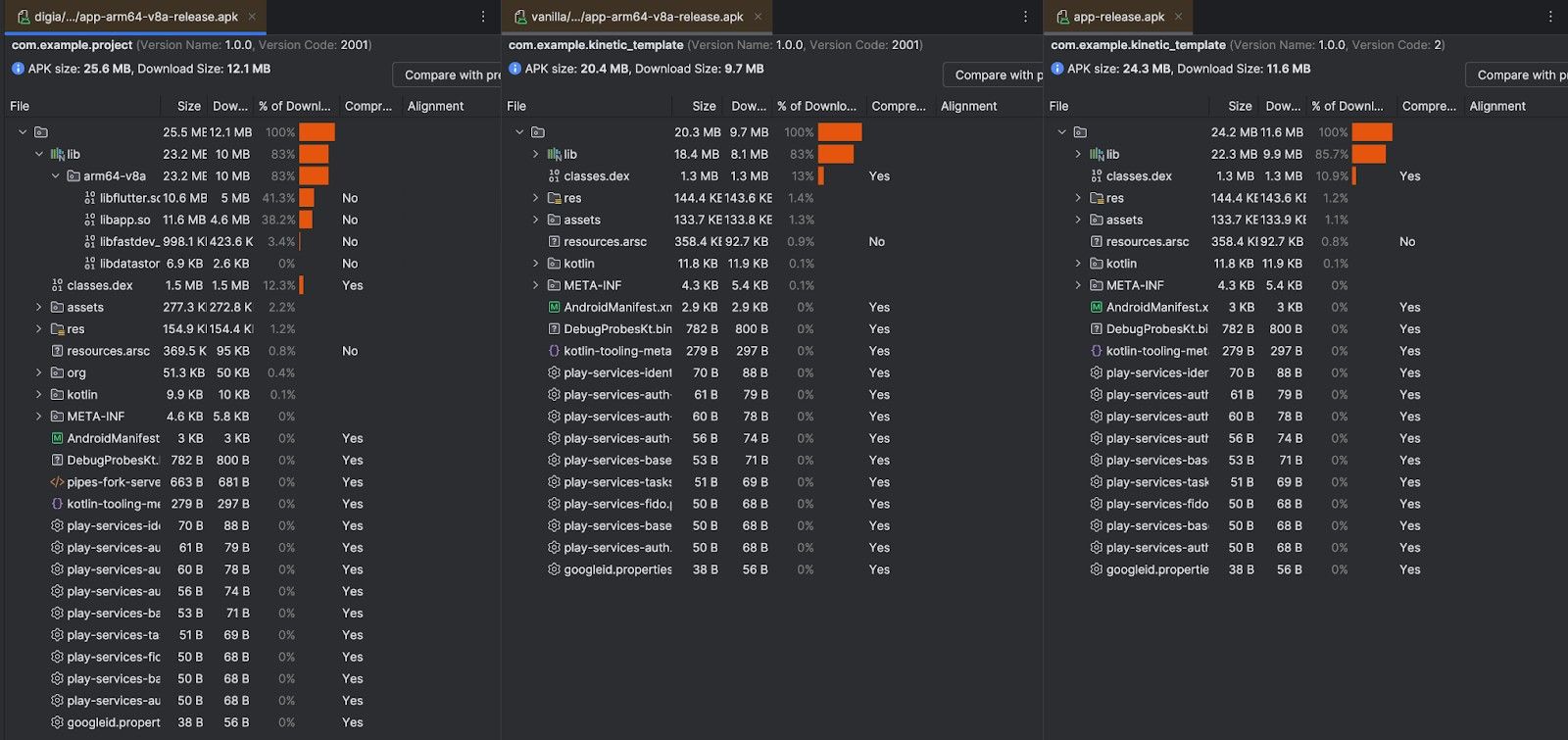Viewport: 1568px width, 740px height.
Task: Close the vanilla app-arm64-v8a-release.apk tab
Action: (x=758, y=17)
